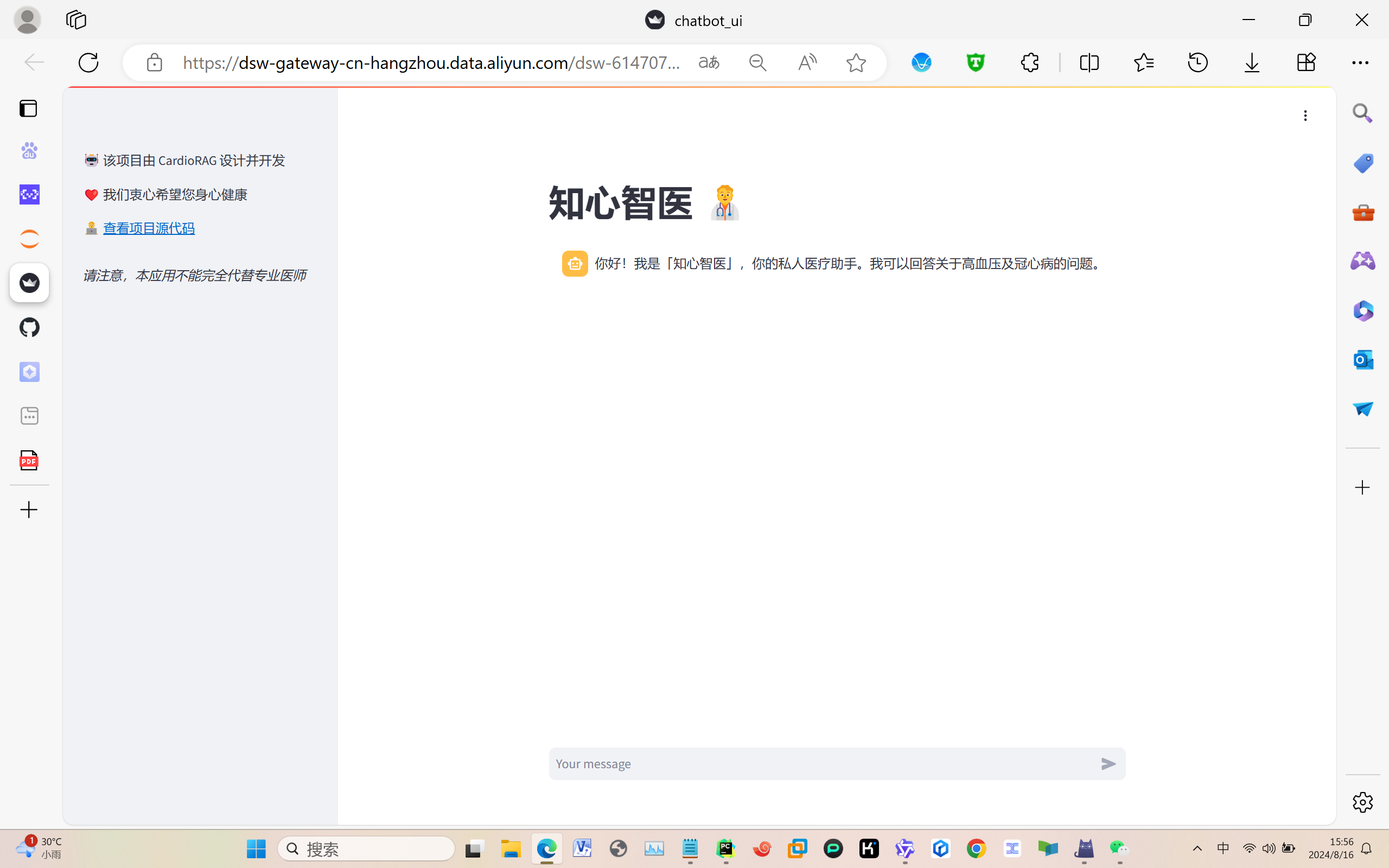Click the 查看项目源代码 link
This screenshot has width=1389, height=868.
pyautogui.click(x=149, y=228)
